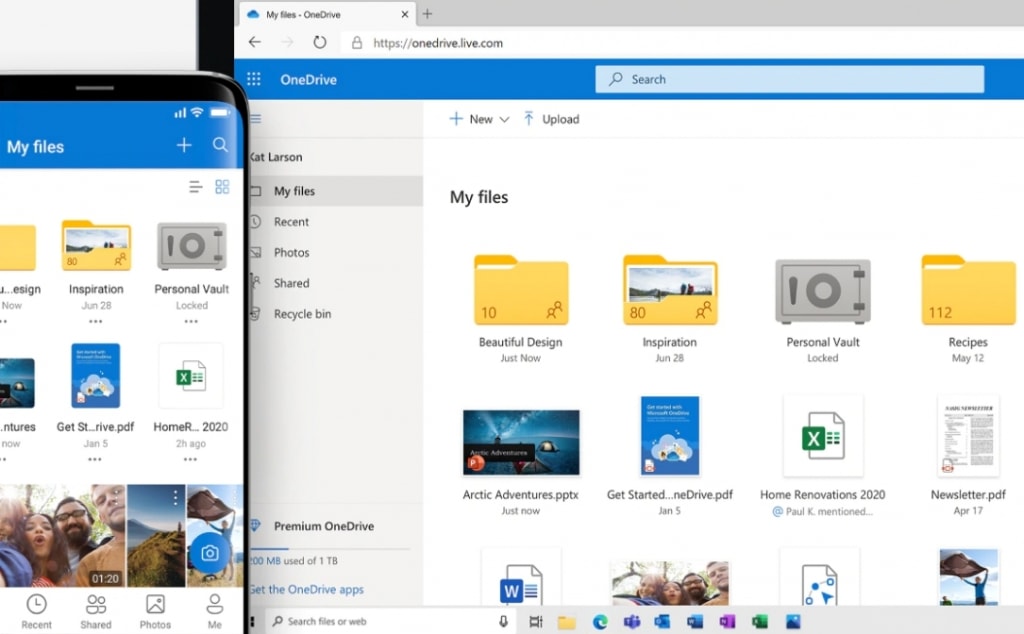Open the group selfie photo in web bottom row
The image size is (1024, 634).
coord(669,582)
